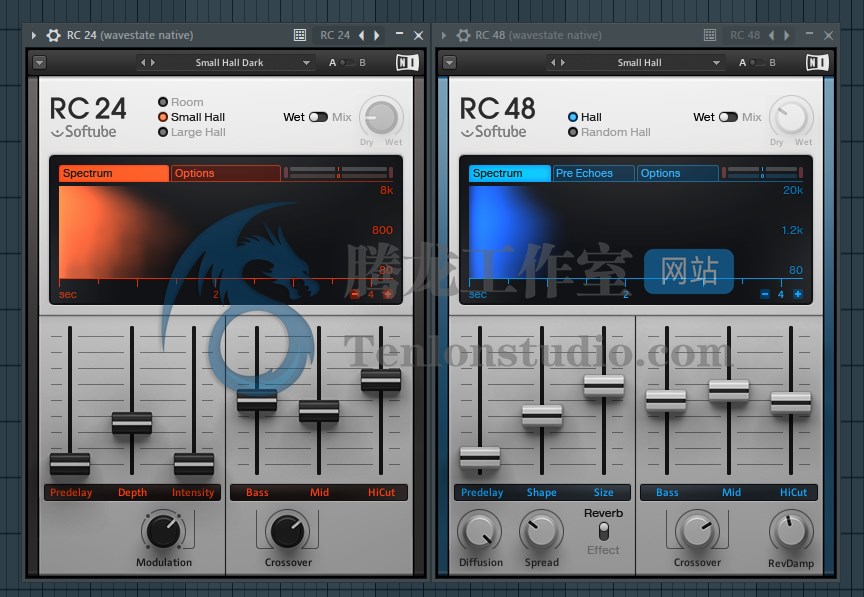Open the preset grid icon in RC 48 titlebar
Screen dimensions: 864x597
(x=710, y=35)
